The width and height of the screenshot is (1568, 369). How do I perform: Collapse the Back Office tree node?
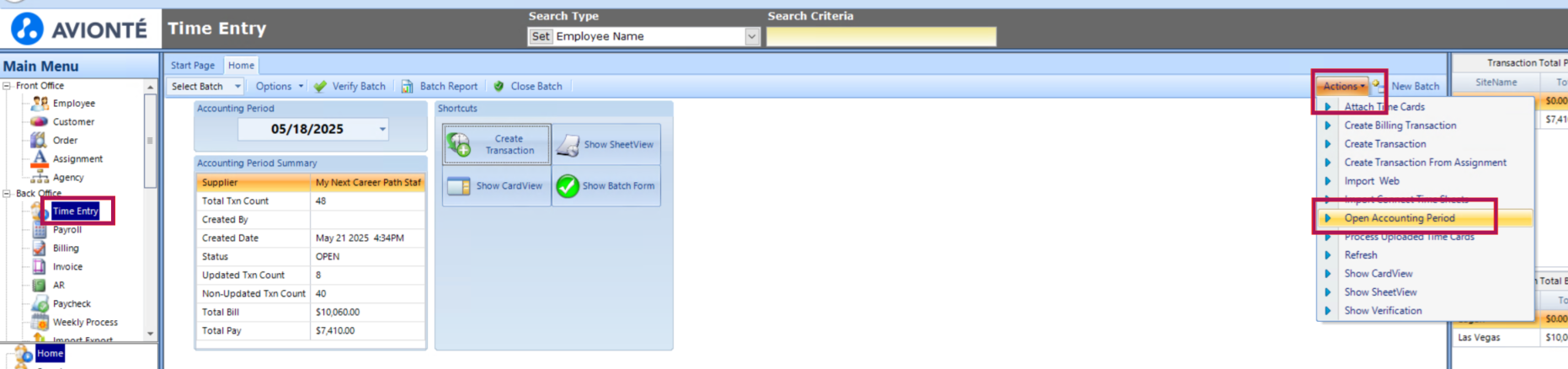point(7,193)
